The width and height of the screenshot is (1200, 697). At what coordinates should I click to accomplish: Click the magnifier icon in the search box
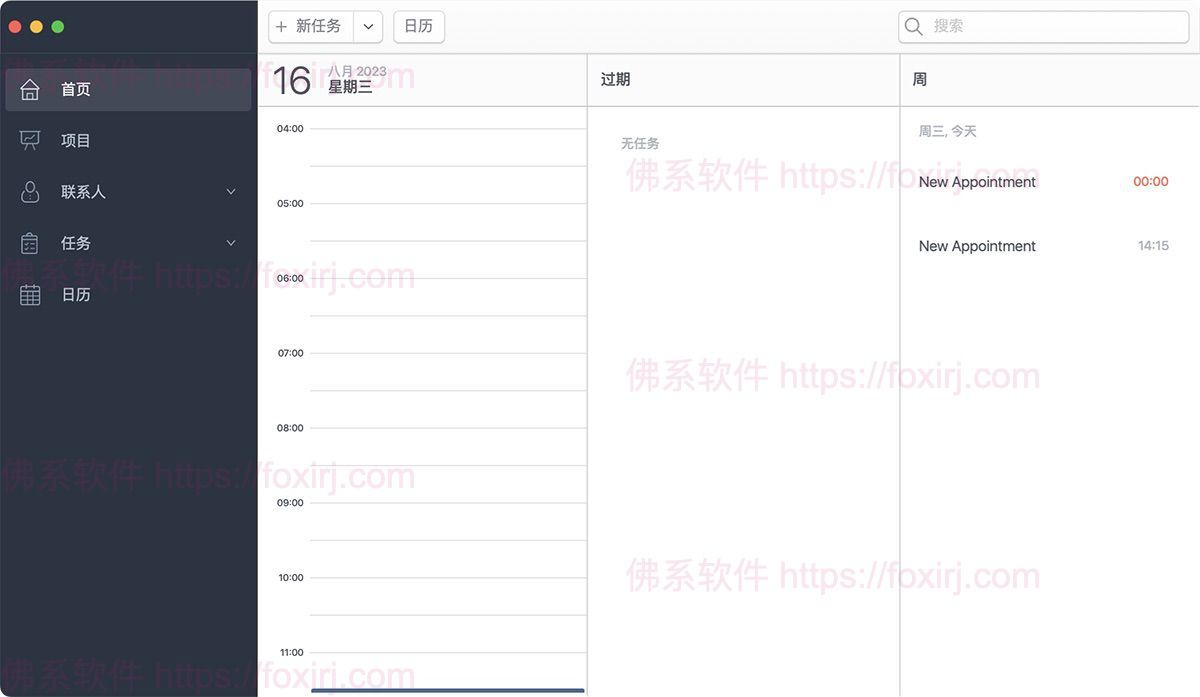(913, 26)
